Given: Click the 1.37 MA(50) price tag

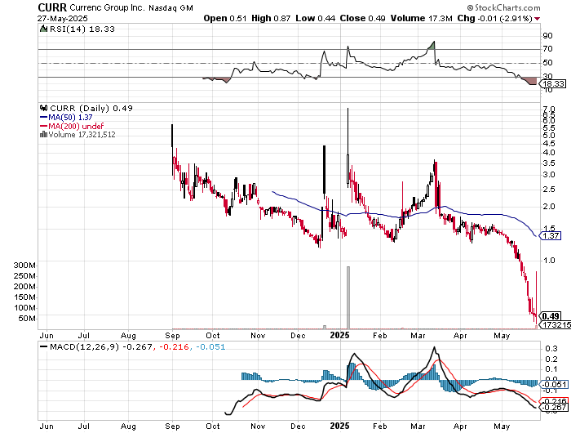Looking at the screenshot, I should (550, 236).
